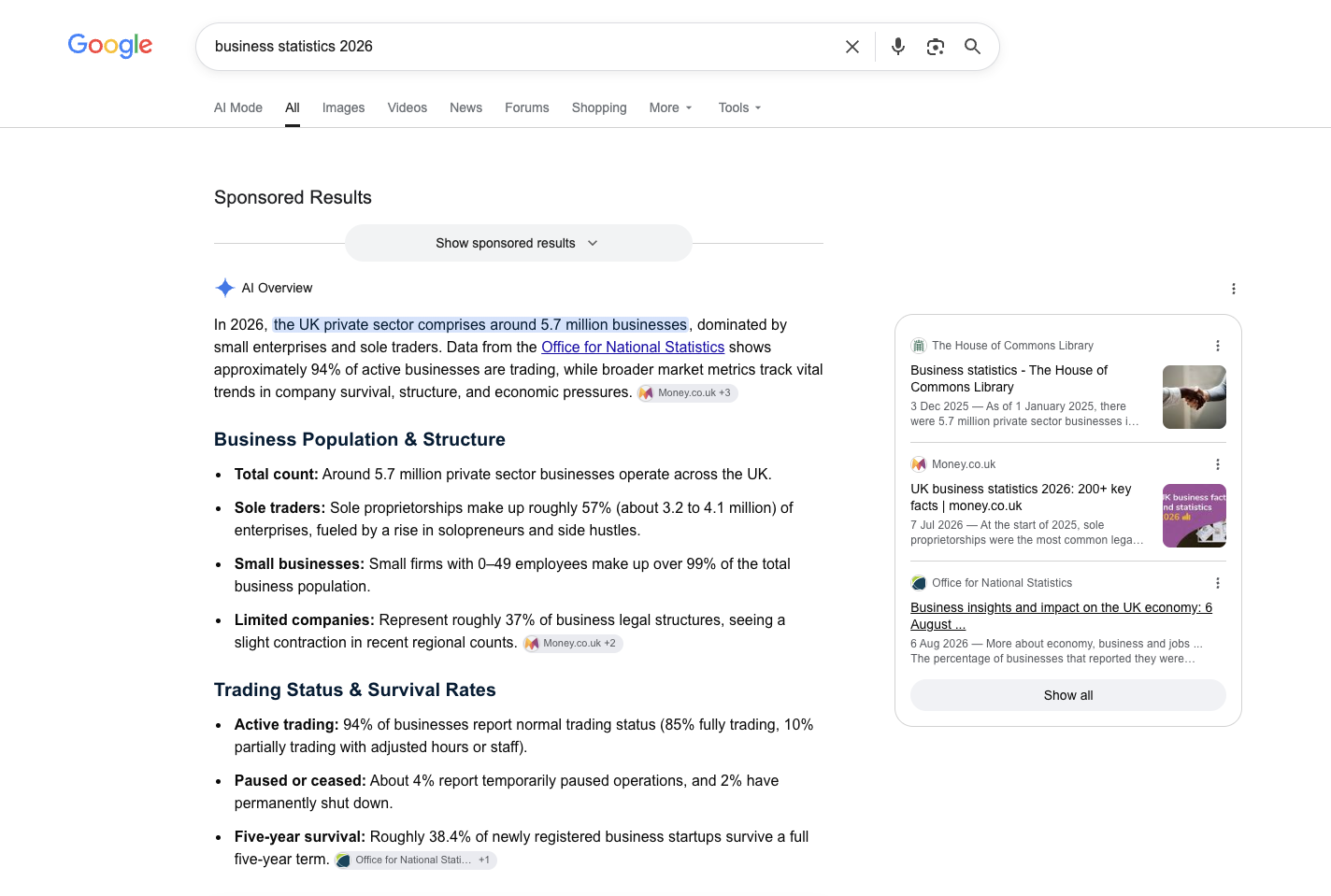
Task: Click the 'Sponsored Results' heading
Action: pyautogui.click(x=293, y=197)
